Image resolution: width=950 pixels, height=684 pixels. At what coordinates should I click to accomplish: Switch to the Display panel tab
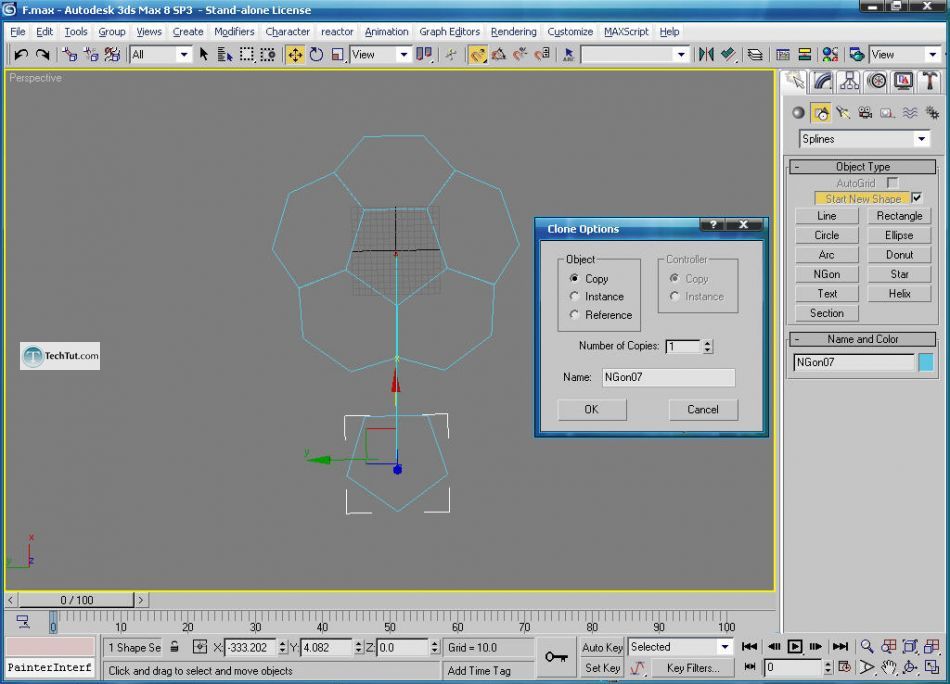(903, 81)
